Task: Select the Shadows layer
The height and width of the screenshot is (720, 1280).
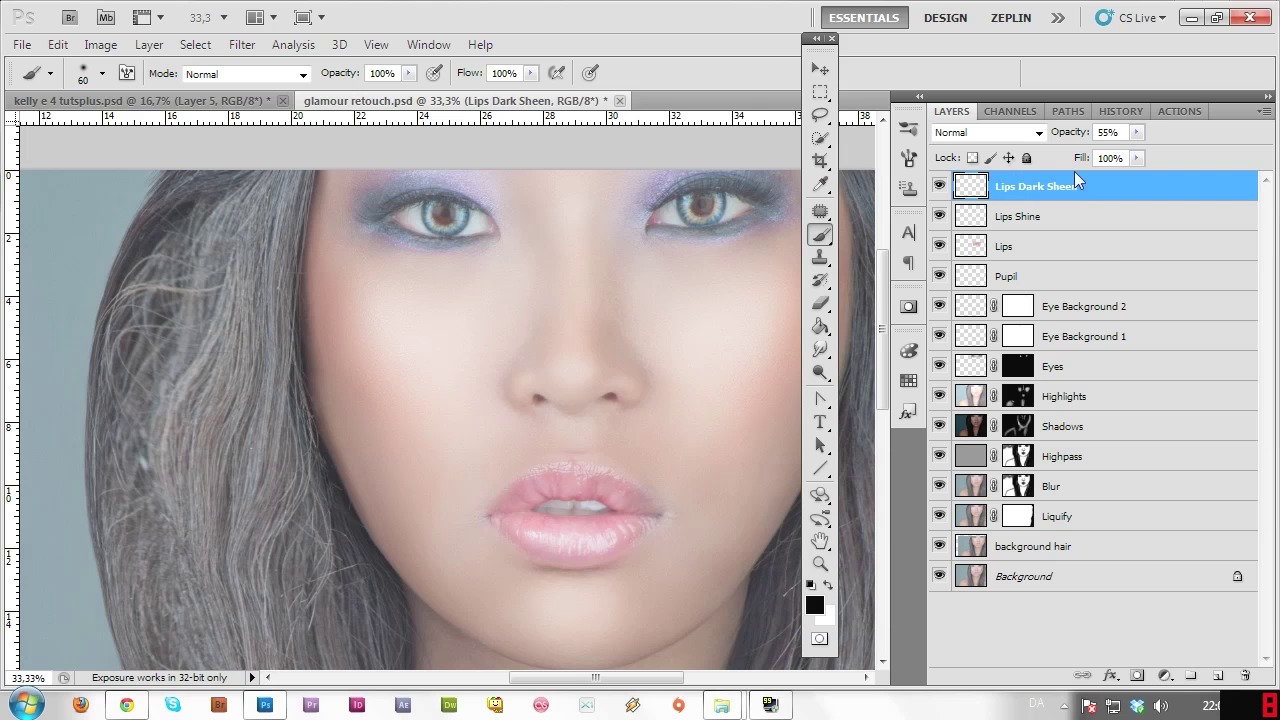Action: pos(1062,426)
